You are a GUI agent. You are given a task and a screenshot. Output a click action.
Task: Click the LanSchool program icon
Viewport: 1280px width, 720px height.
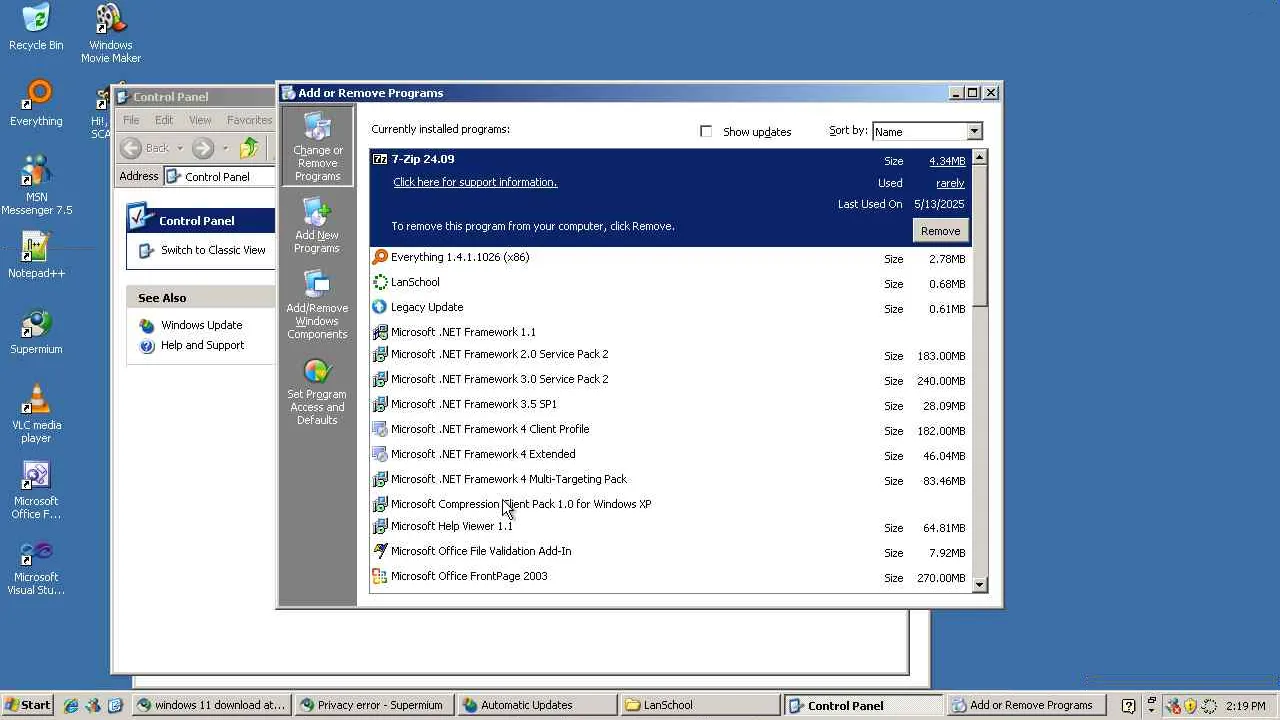380,282
